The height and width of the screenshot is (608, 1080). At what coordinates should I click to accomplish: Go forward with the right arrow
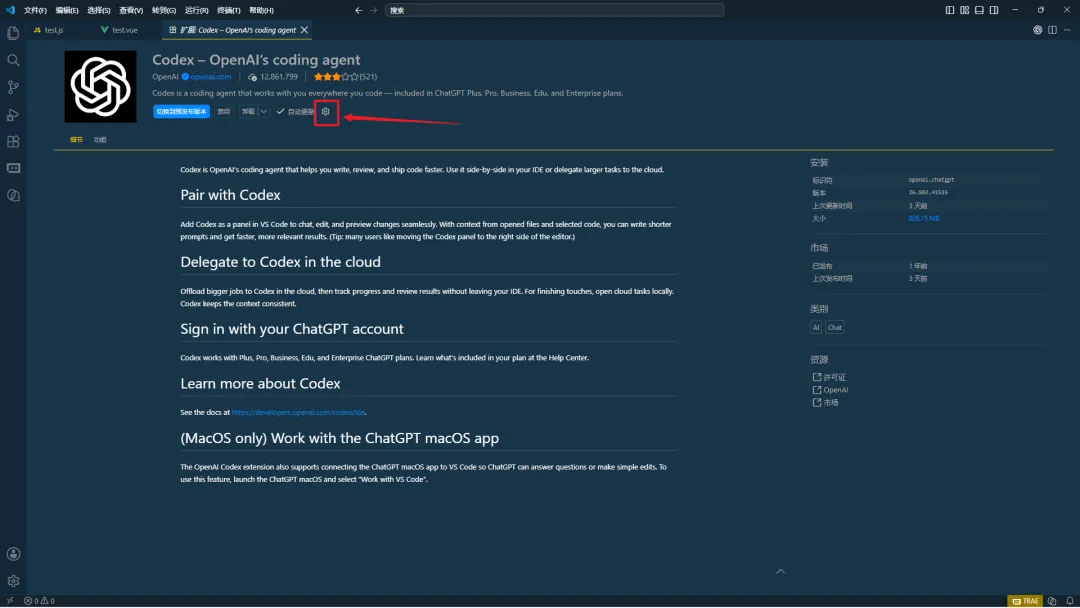(374, 10)
